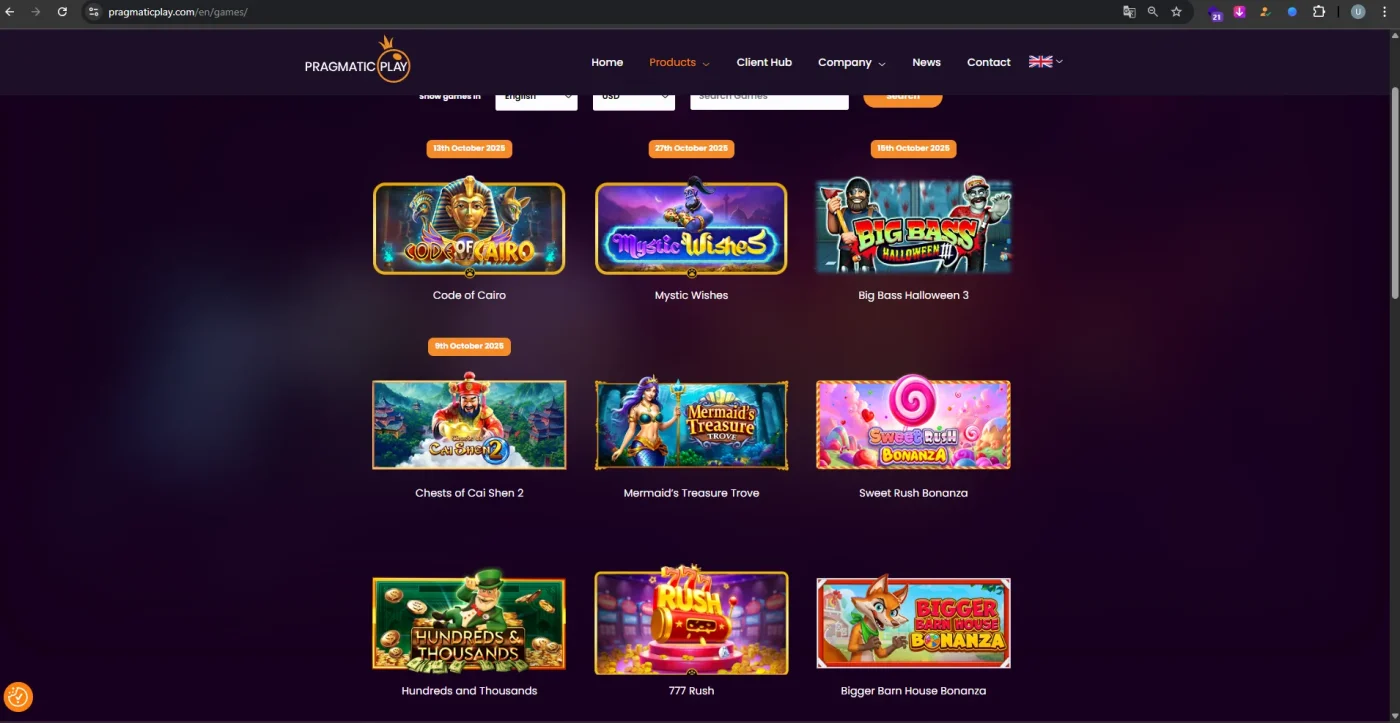The height and width of the screenshot is (723, 1400).
Task: Click the translate page icon in address bar
Action: click(1129, 12)
